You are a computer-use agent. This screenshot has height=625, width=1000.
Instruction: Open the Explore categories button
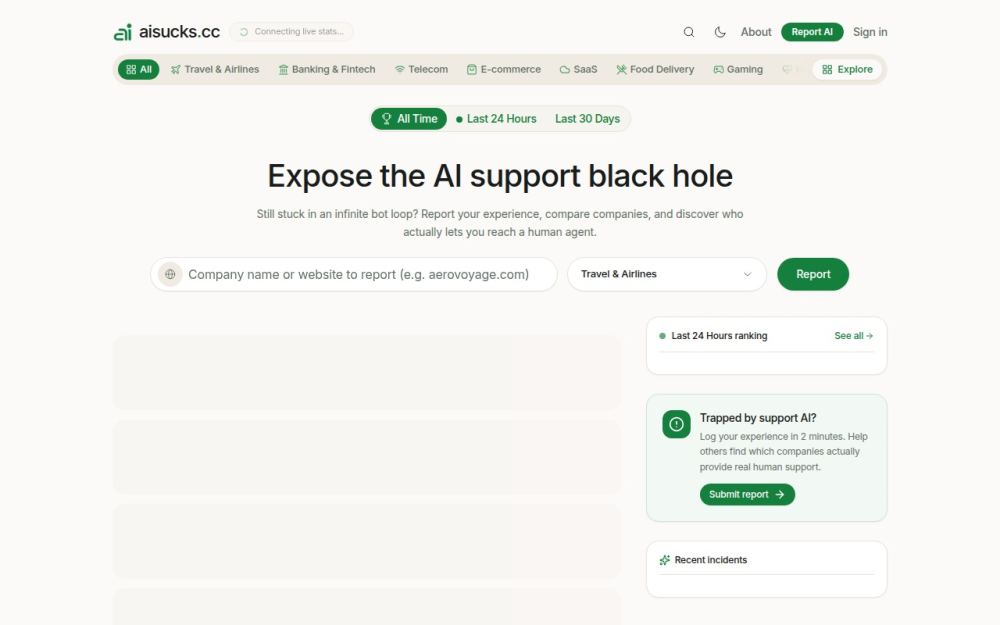(847, 70)
